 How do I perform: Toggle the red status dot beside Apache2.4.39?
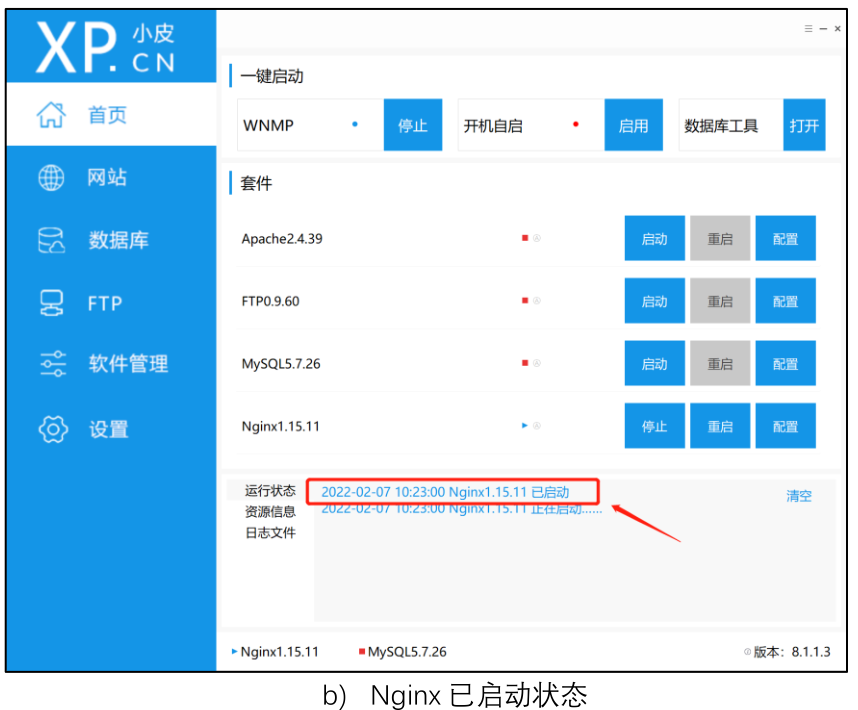pyautogui.click(x=524, y=238)
